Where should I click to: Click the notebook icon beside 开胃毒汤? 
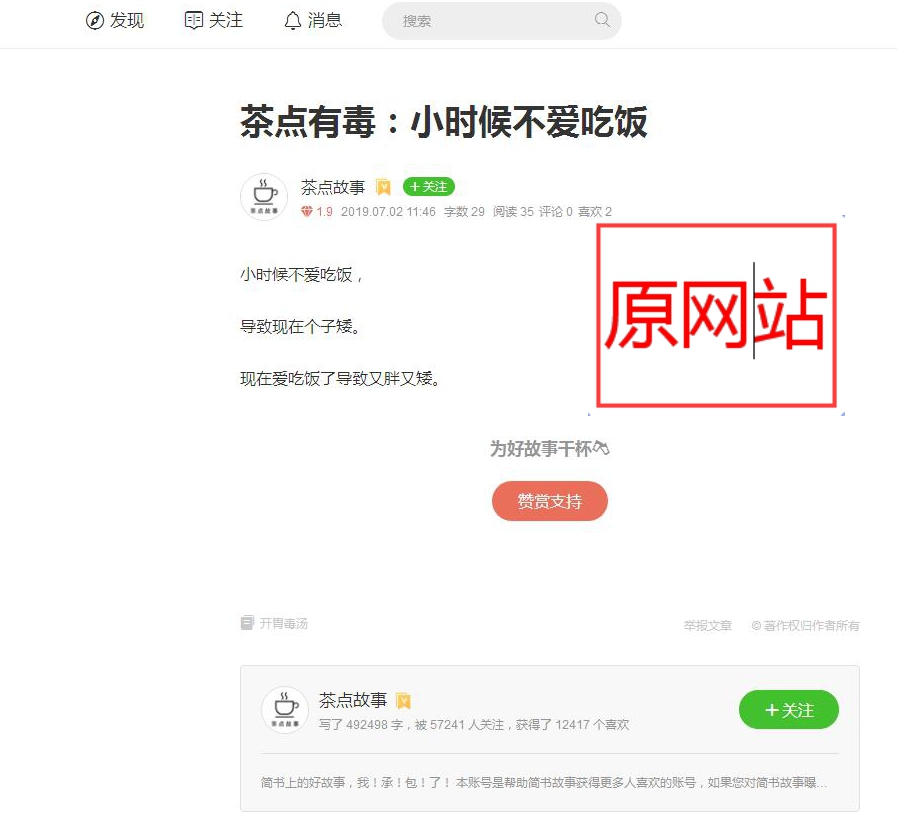click(x=247, y=622)
